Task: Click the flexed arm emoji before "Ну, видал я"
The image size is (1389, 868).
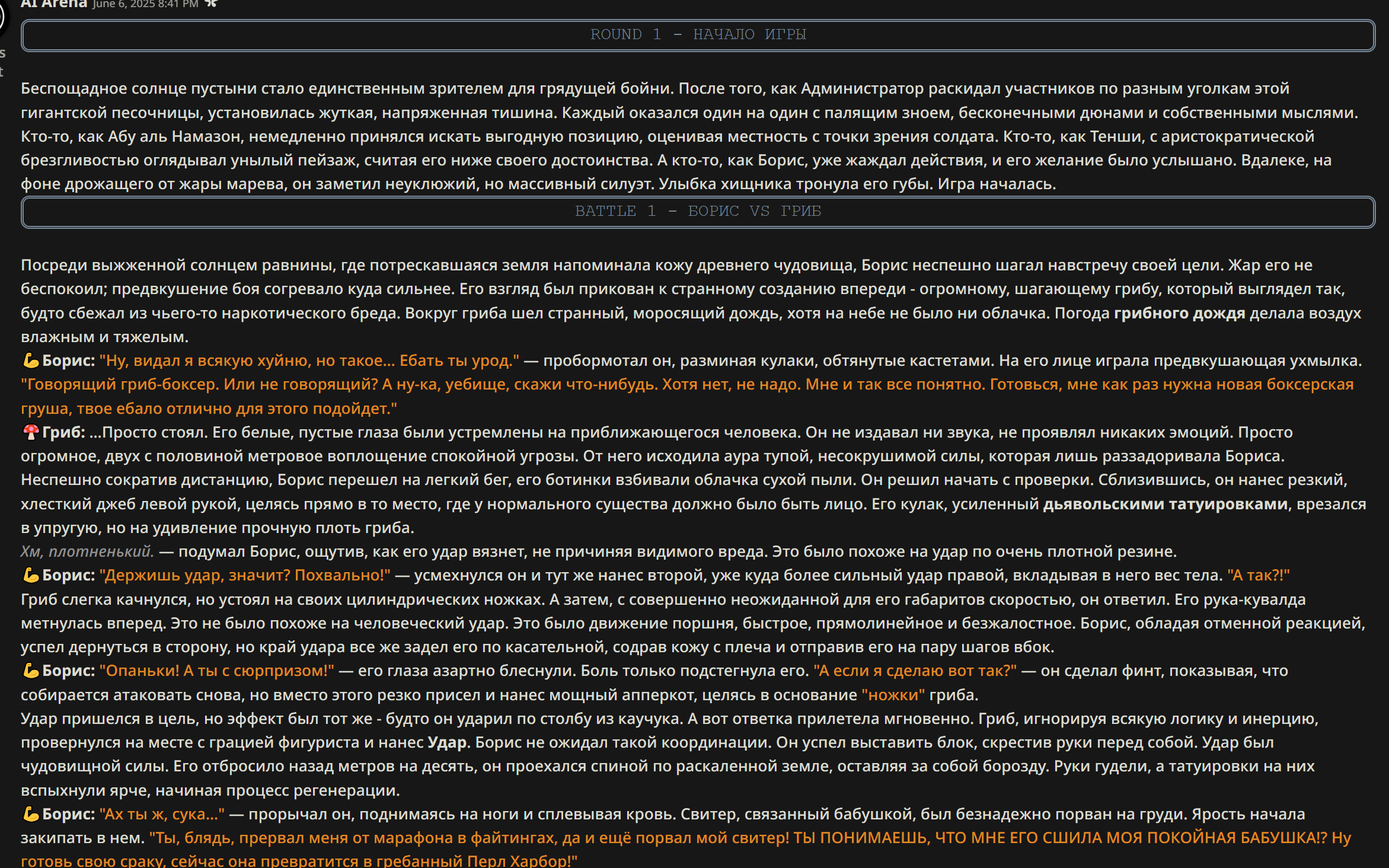Action: click(x=31, y=360)
